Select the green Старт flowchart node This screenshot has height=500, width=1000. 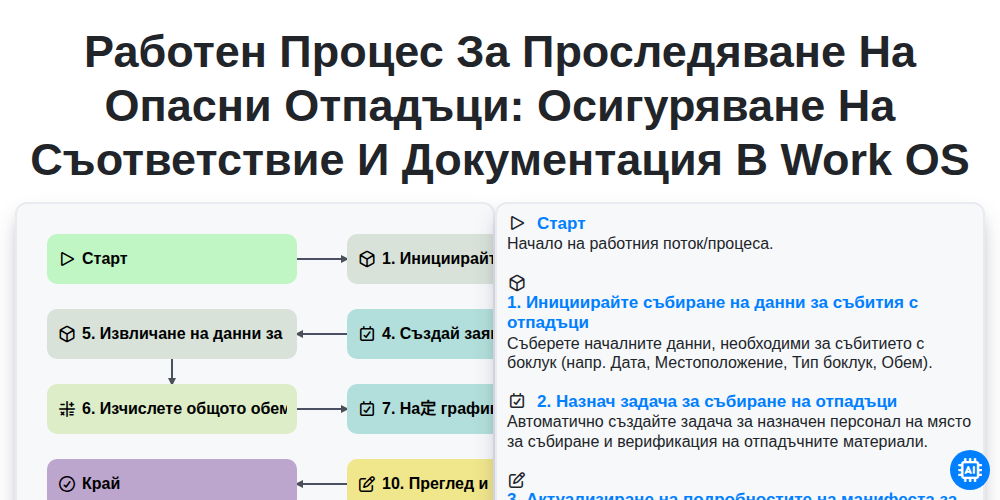pos(172,259)
